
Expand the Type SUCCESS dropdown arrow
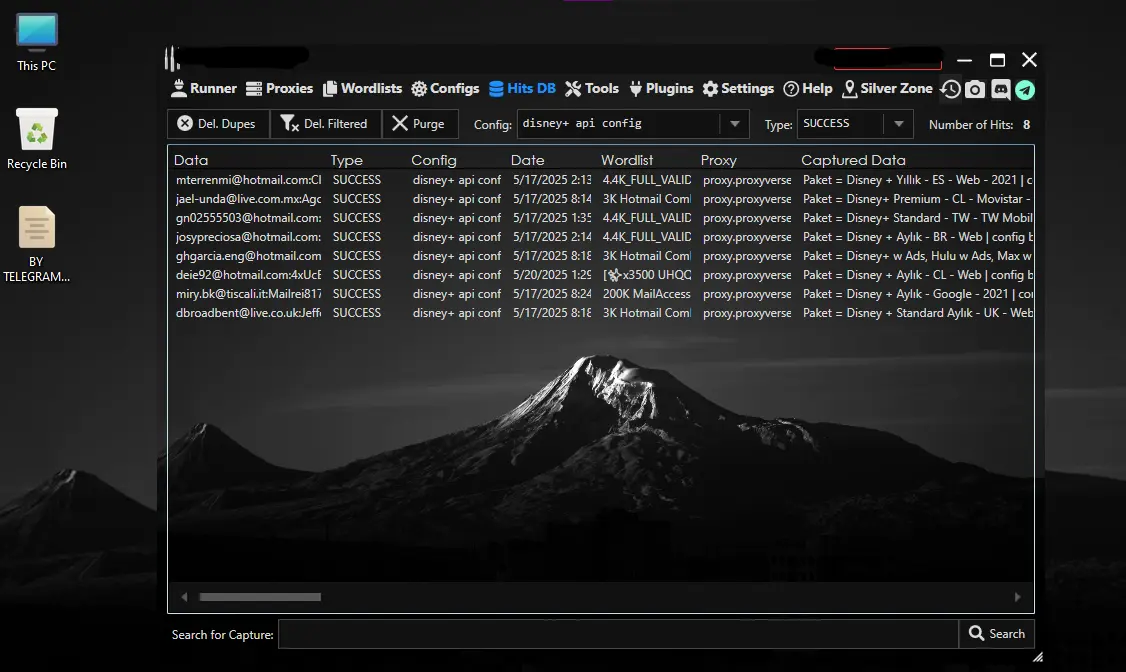coord(898,123)
